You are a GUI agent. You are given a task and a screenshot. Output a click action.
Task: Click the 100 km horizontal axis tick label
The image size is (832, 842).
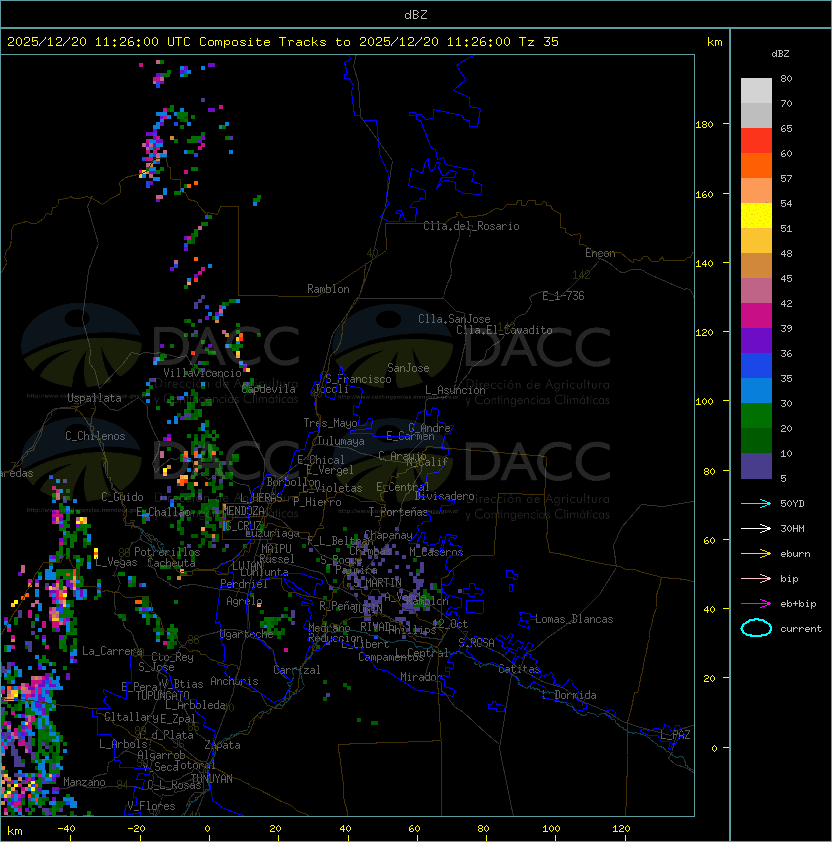click(x=552, y=829)
